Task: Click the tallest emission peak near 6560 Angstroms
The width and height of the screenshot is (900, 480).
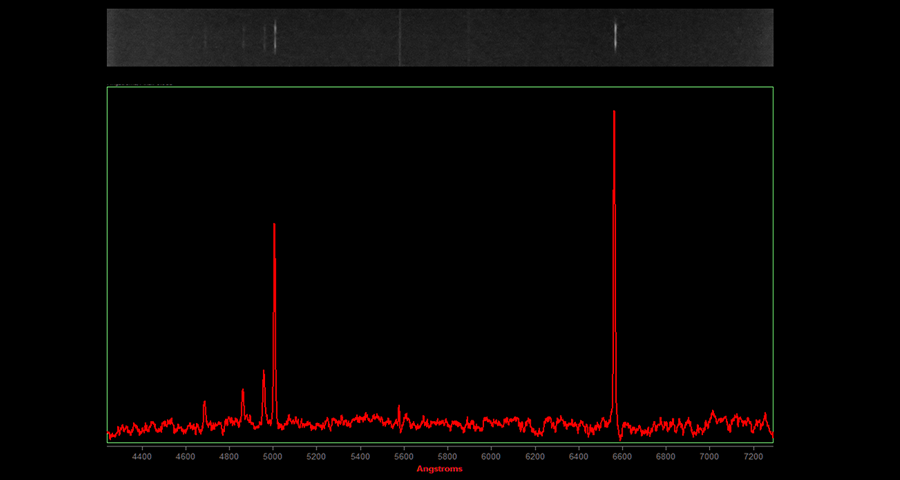Action: pos(614,113)
